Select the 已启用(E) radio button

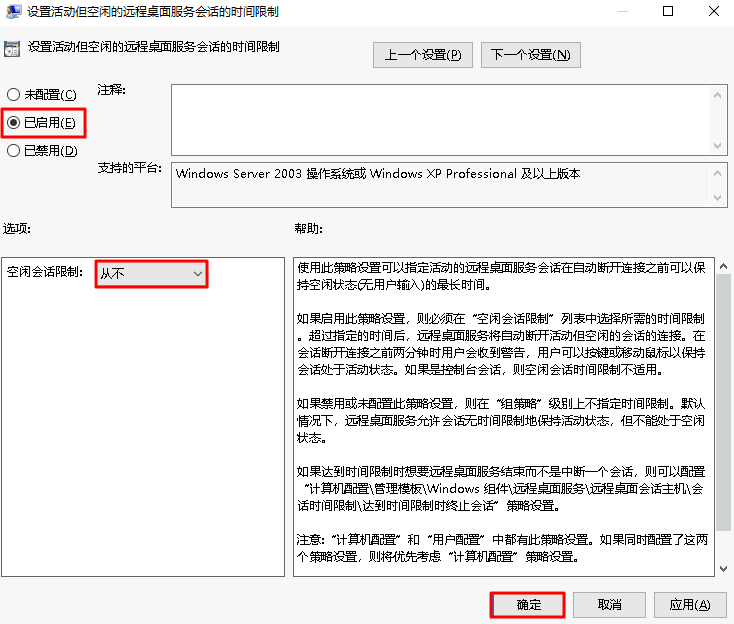[41, 123]
